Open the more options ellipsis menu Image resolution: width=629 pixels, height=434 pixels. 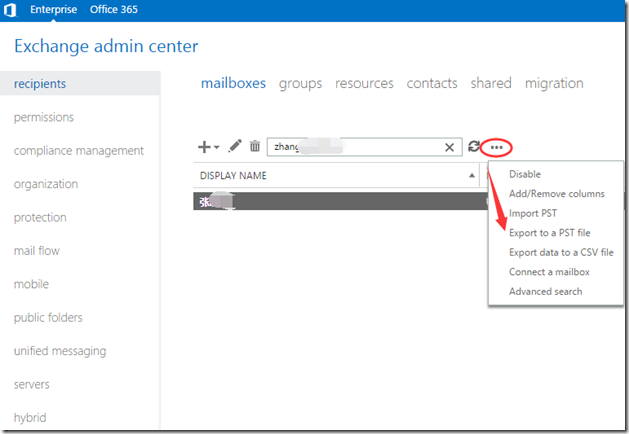496,148
